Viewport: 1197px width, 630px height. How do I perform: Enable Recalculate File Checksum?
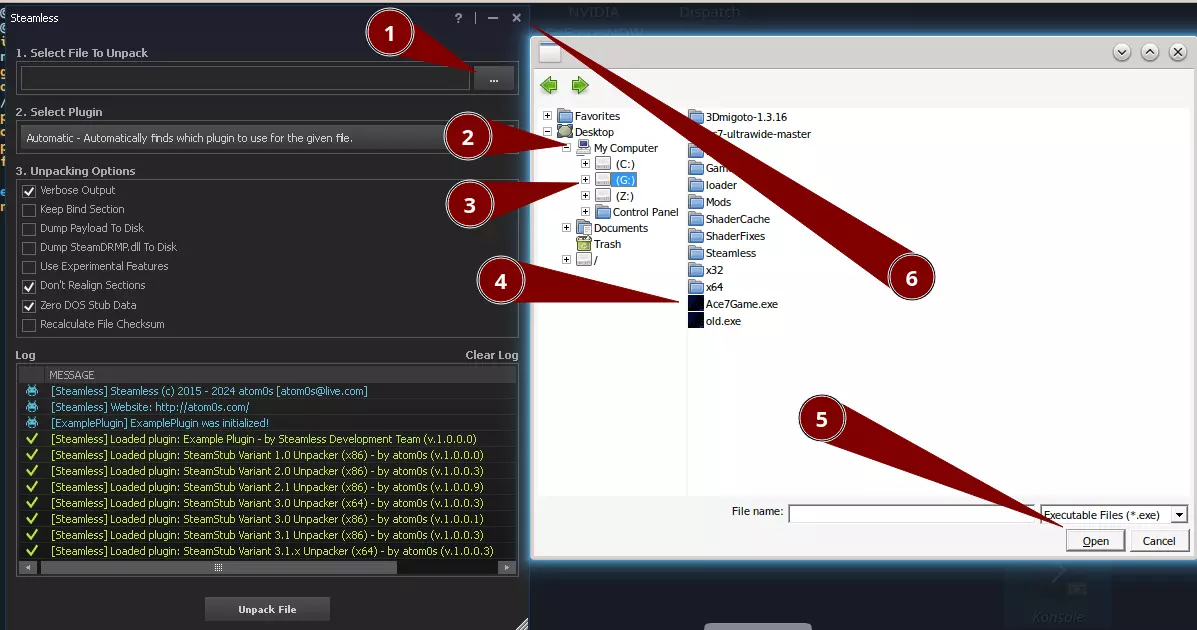[x=29, y=325]
